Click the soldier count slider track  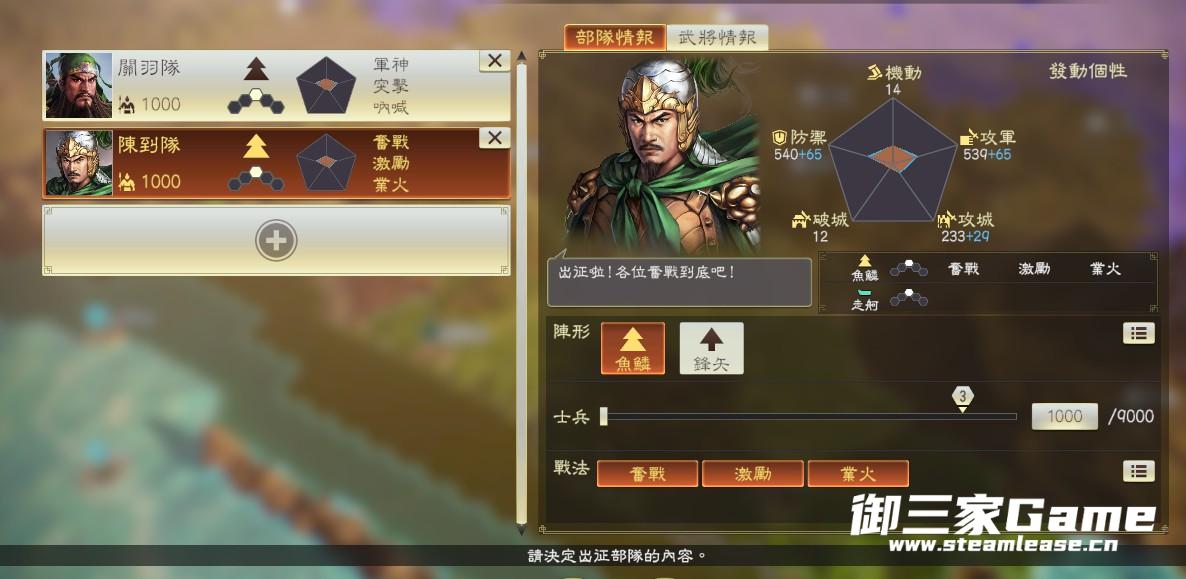coord(809,416)
